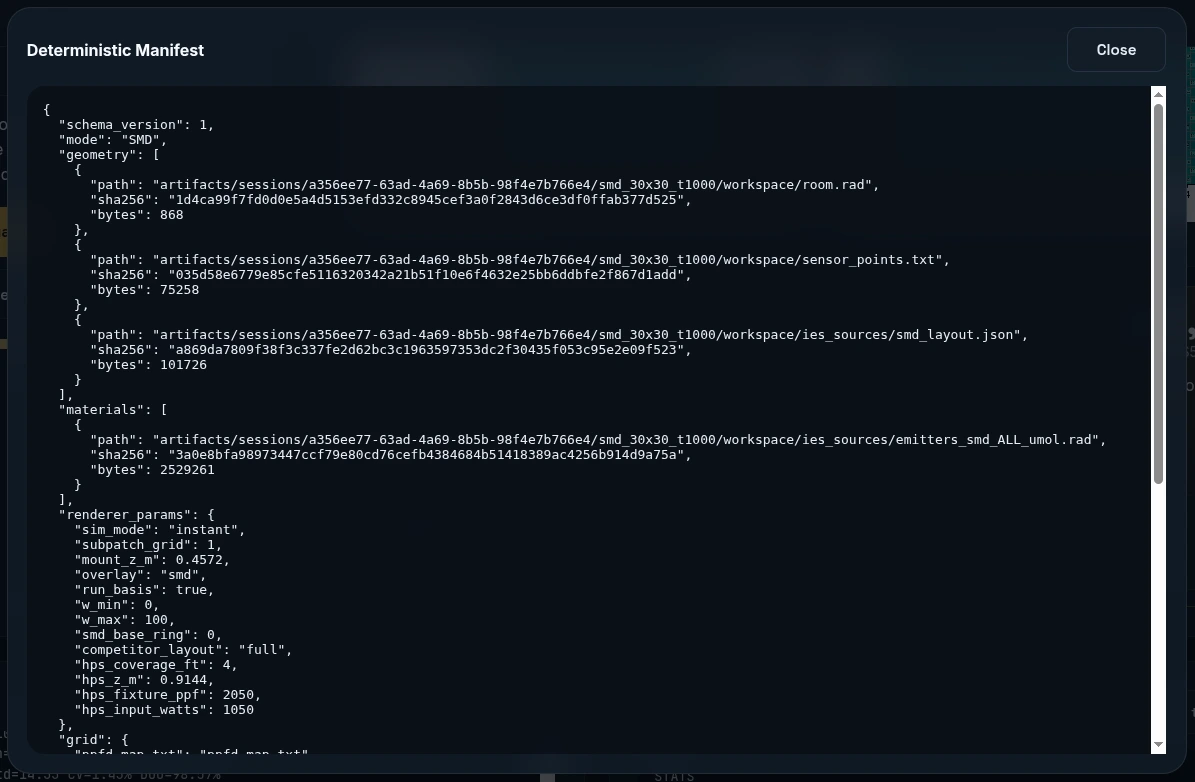Click the Close button
Viewport: 1195px width, 782px height.
tap(1116, 49)
